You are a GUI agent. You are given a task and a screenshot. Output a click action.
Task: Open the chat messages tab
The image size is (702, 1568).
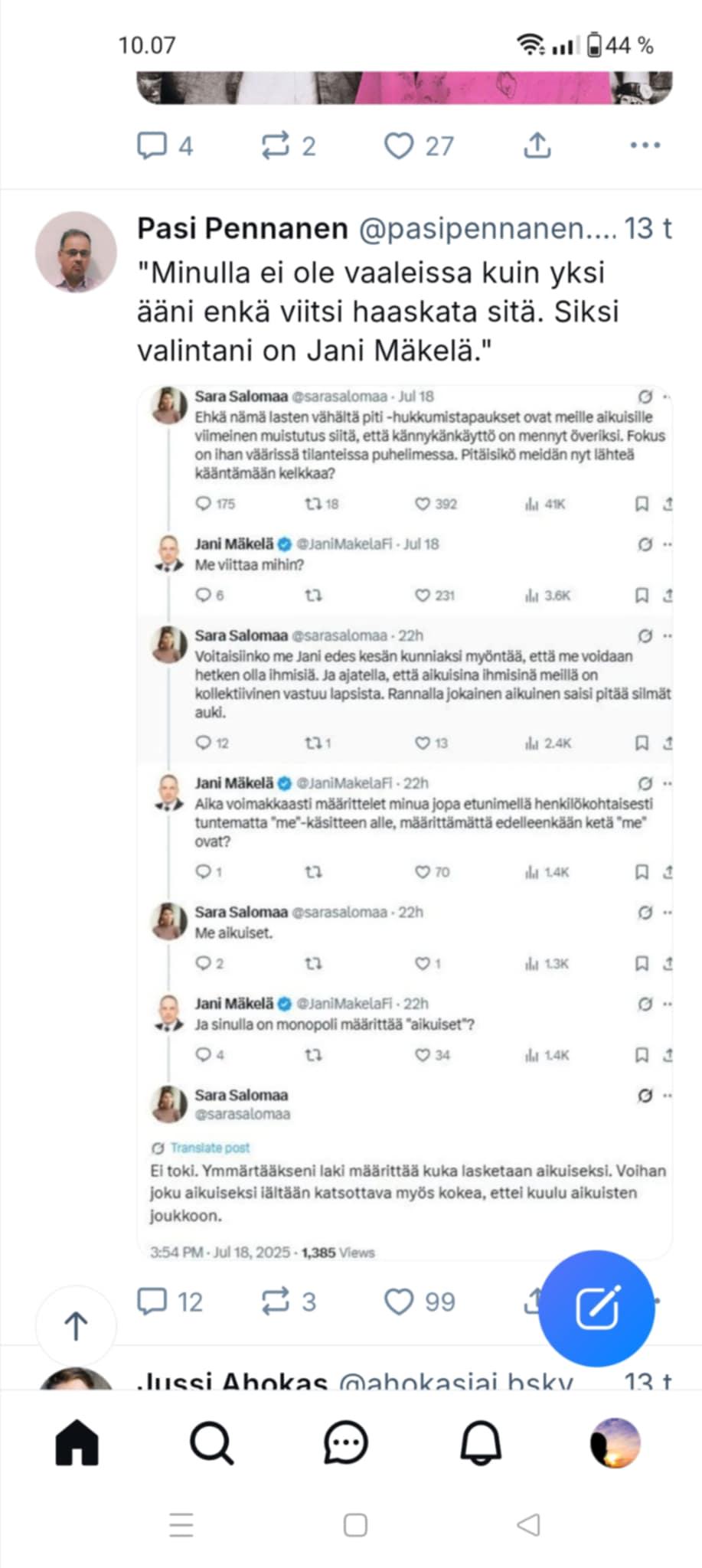pyautogui.click(x=346, y=1442)
